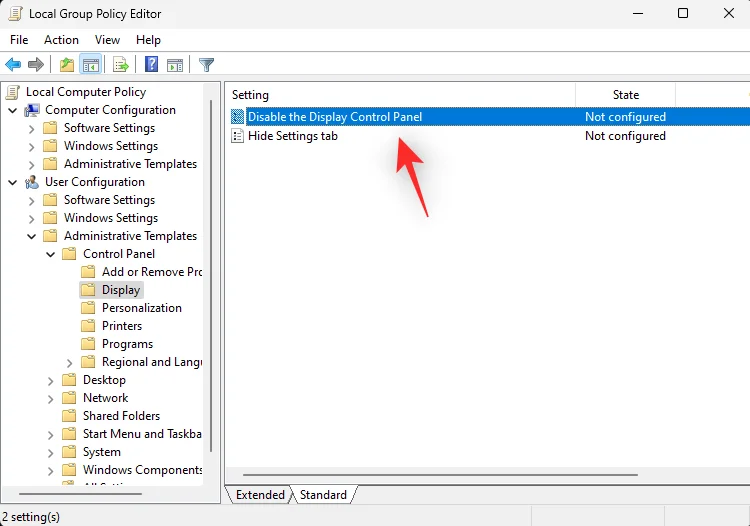Viewport: 750px width, 526px height.
Task: Click the Local Computer Policy scroll icon
Action: [13, 92]
